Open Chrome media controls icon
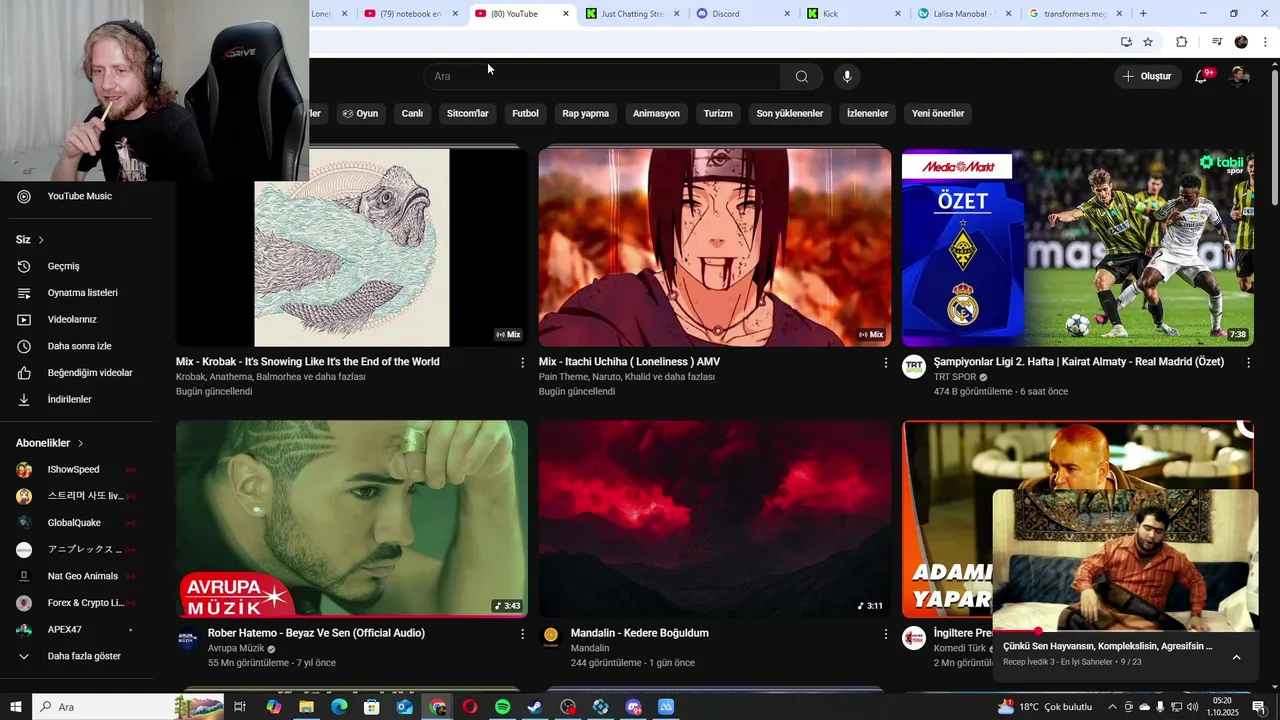Screen dimensions: 1280x720 [x=1217, y=42]
